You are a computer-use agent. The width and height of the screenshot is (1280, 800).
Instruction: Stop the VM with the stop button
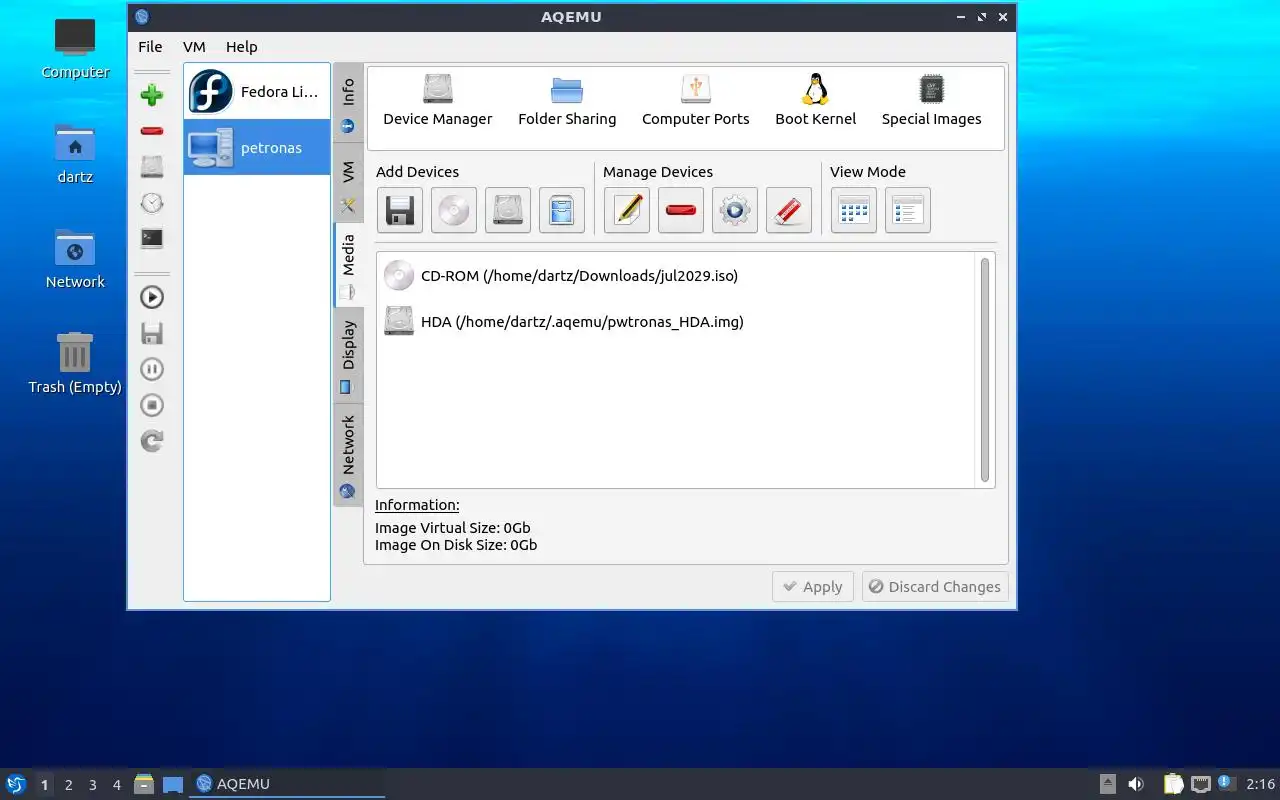(x=152, y=405)
